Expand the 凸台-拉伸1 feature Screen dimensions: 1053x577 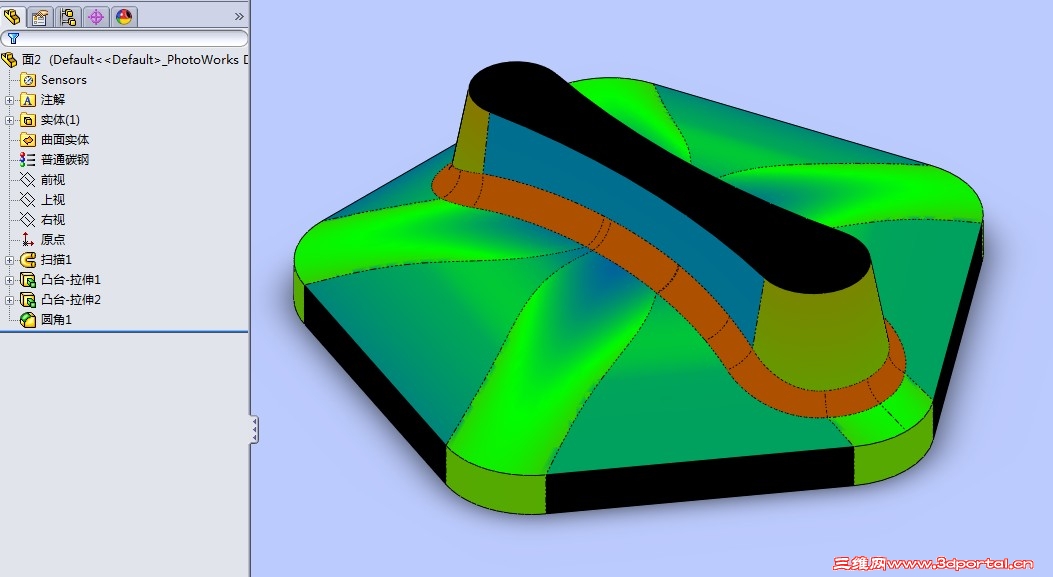[9, 280]
